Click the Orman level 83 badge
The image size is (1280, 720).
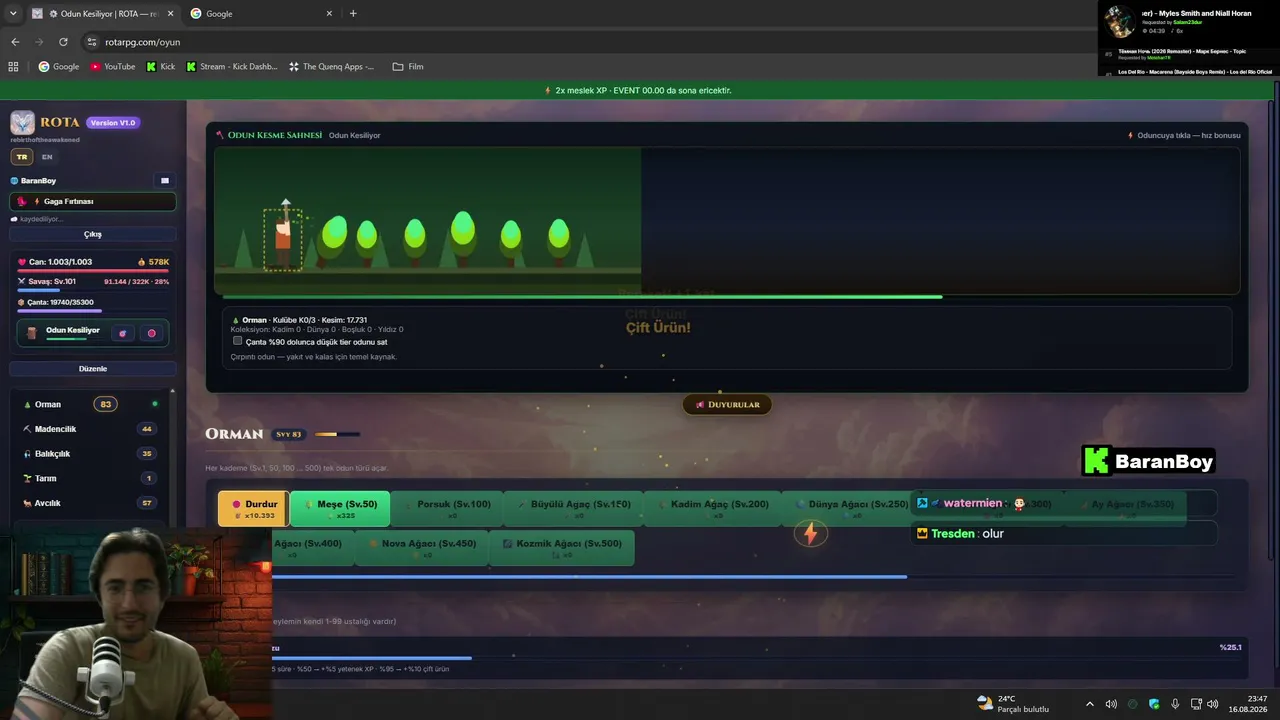[x=105, y=404]
